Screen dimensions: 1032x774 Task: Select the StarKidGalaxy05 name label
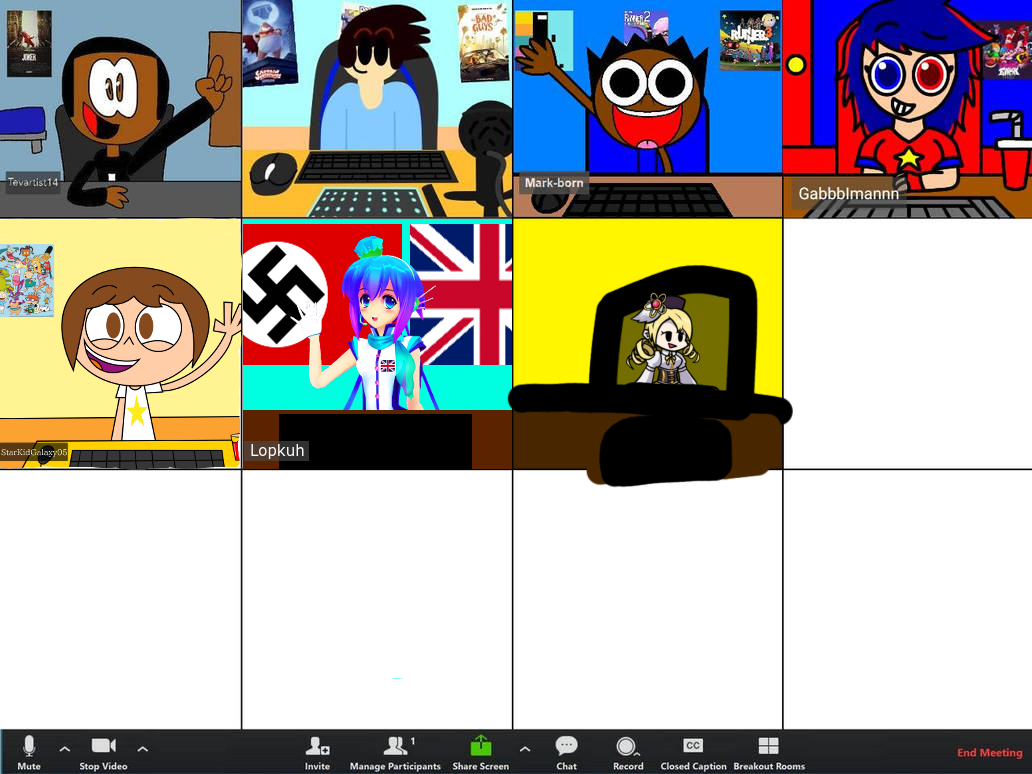coord(34,452)
